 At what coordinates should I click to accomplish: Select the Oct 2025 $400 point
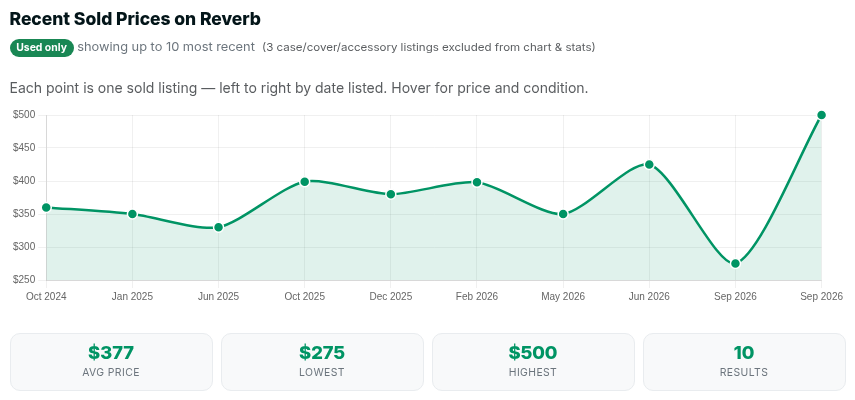(305, 181)
